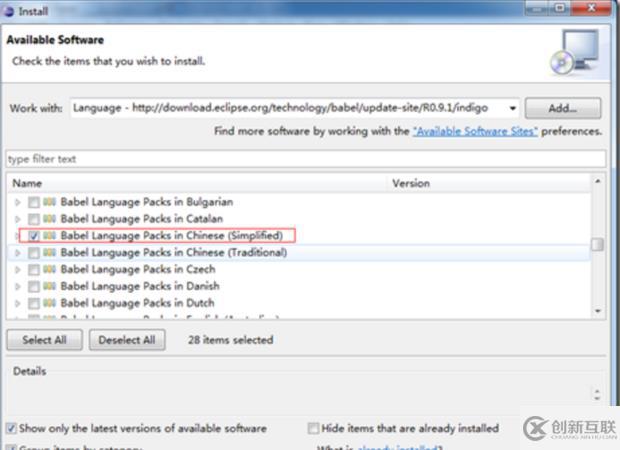Click the Bulgarian language pack category icon
This screenshot has height=450, width=620.
49,202
